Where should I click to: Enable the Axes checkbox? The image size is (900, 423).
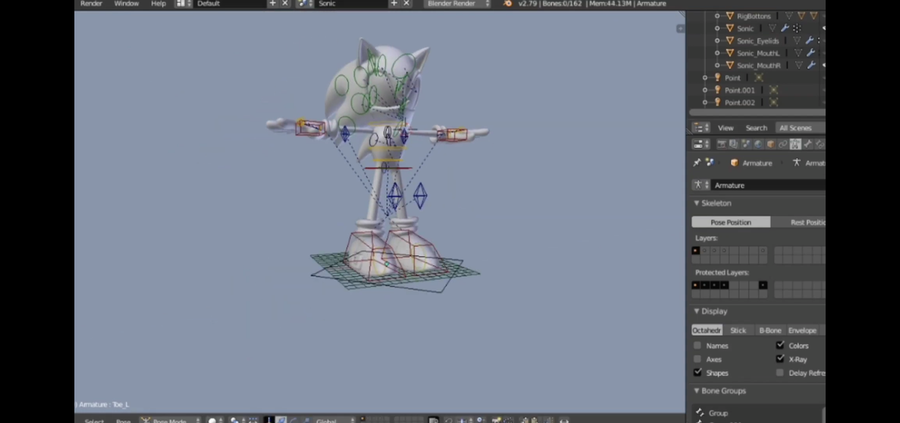click(697, 359)
